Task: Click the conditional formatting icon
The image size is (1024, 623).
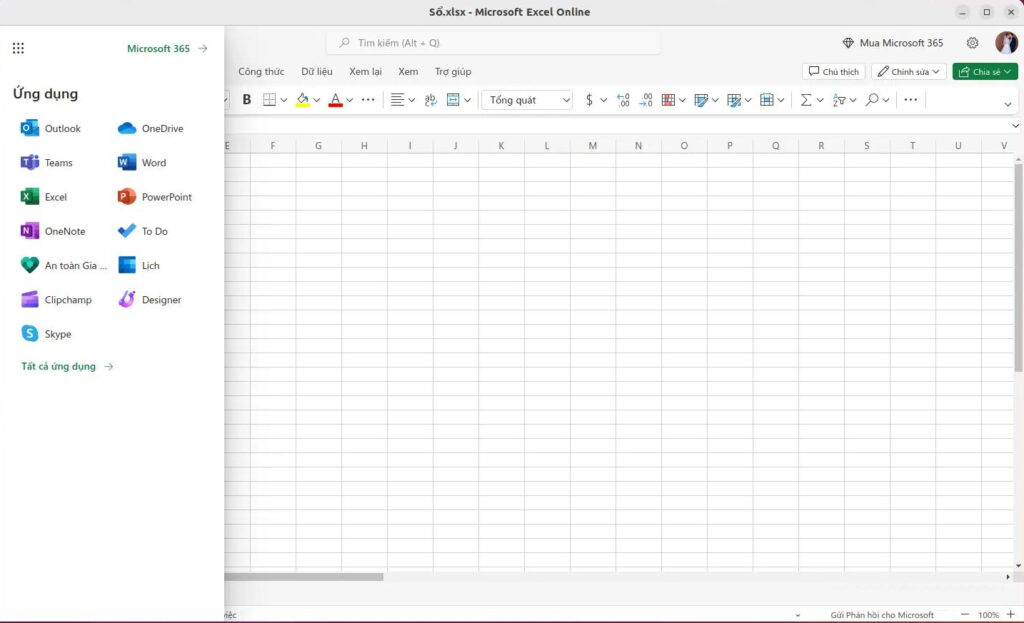Action: tap(668, 100)
